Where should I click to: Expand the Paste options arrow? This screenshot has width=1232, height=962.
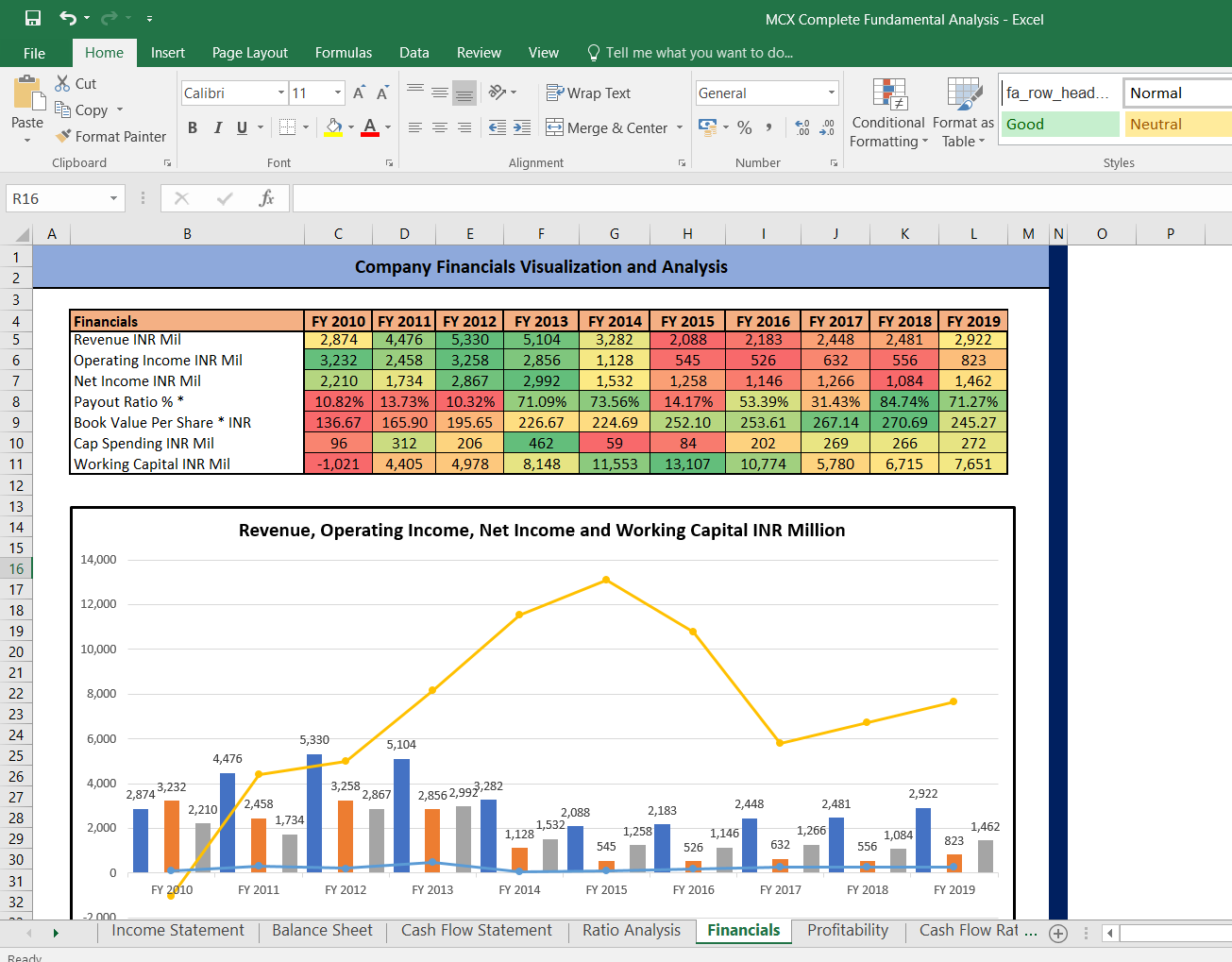(x=27, y=140)
